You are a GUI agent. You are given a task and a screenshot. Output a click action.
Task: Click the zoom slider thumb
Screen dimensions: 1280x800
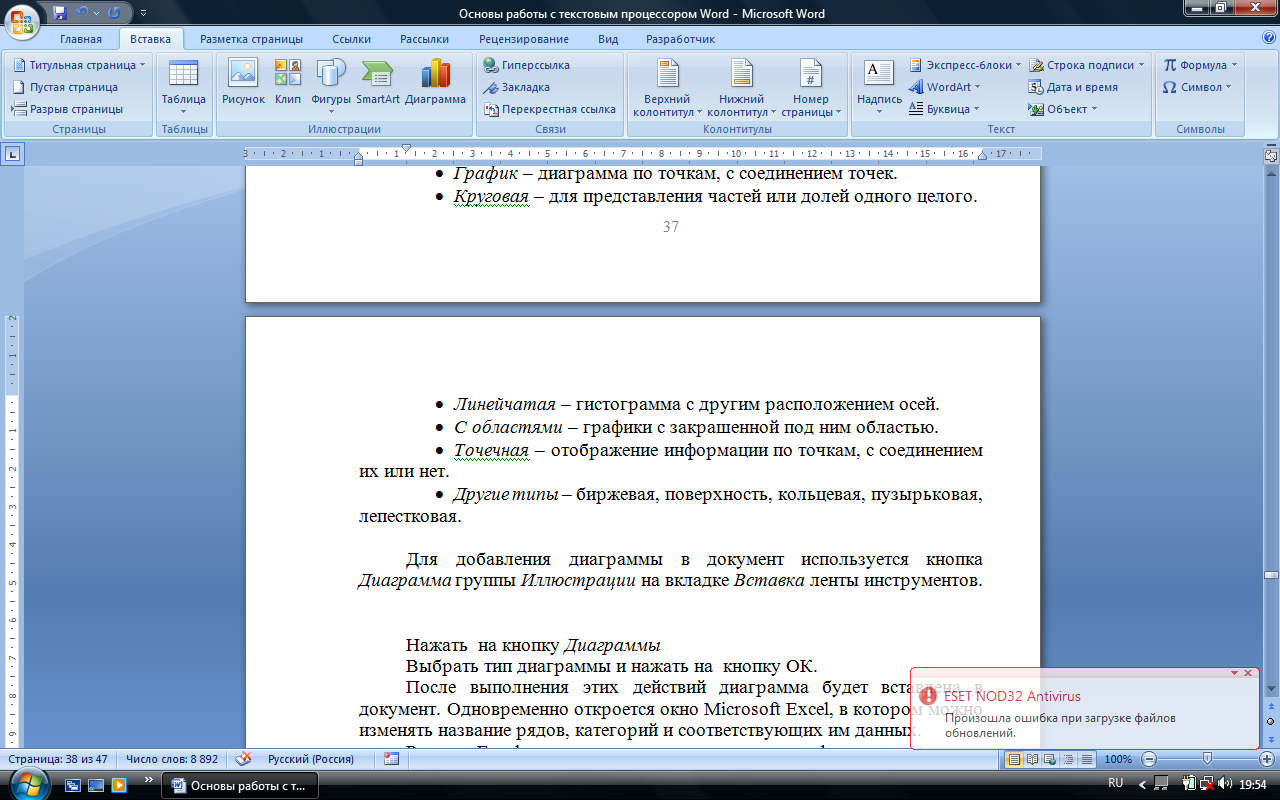click(x=1207, y=759)
